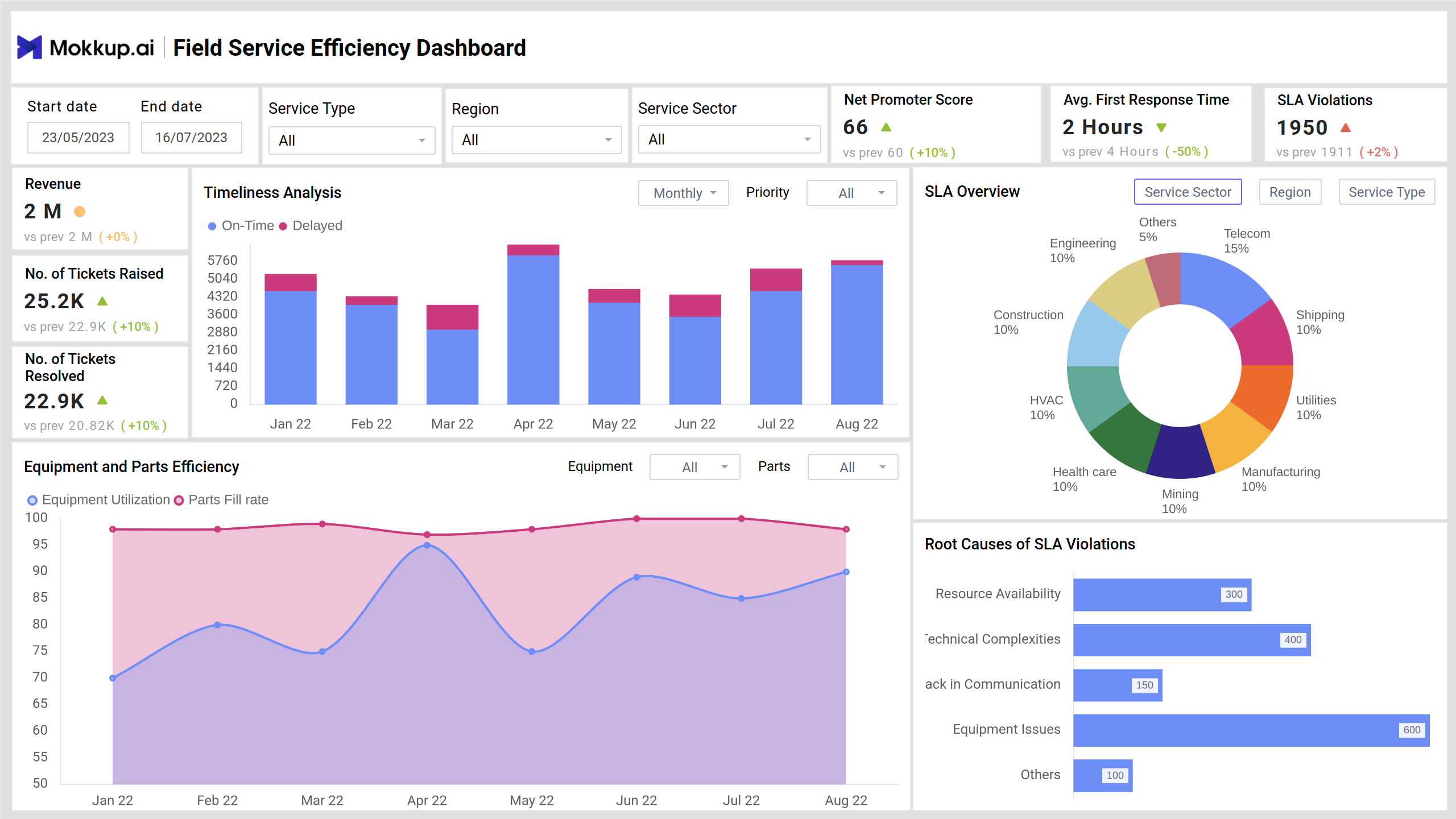1456x819 pixels.
Task: Open the Service Type dropdown
Action: click(352, 140)
